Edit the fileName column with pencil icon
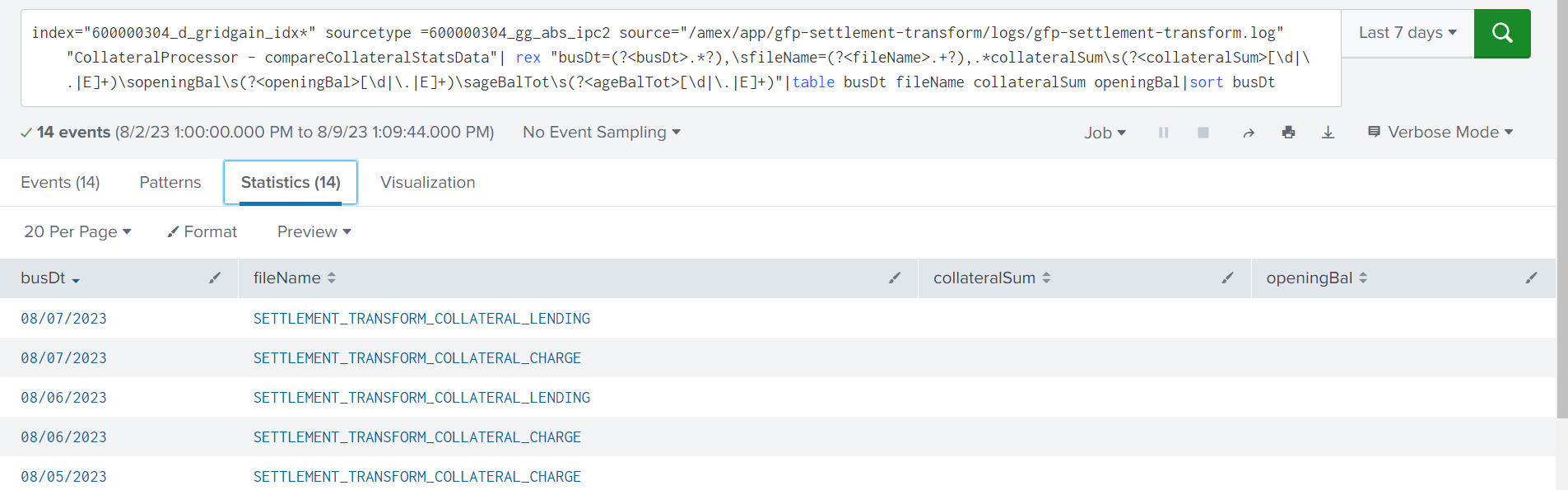Image resolution: width=1568 pixels, height=490 pixels. tap(895, 278)
